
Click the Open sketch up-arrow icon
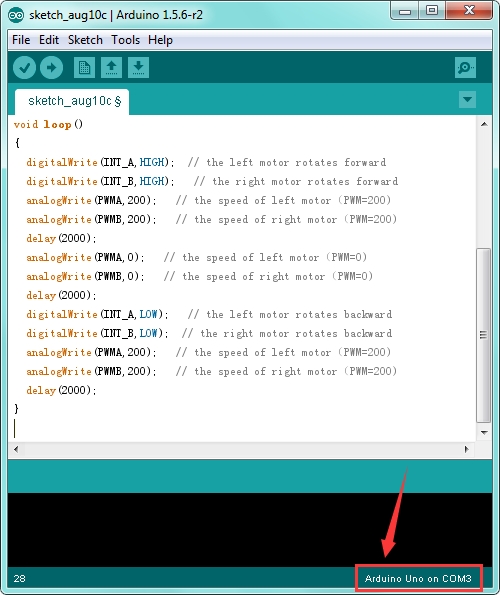[111, 68]
